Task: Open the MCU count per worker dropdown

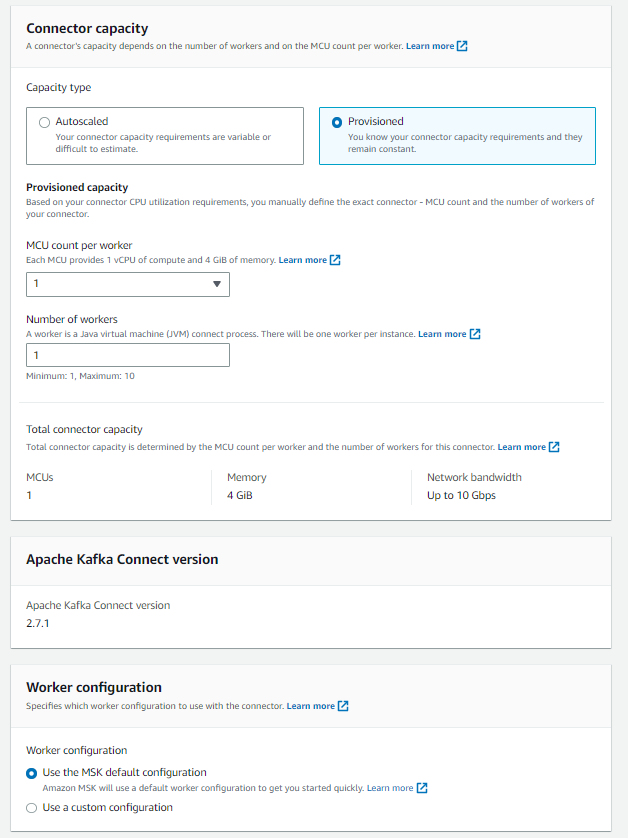Action: [x=128, y=284]
